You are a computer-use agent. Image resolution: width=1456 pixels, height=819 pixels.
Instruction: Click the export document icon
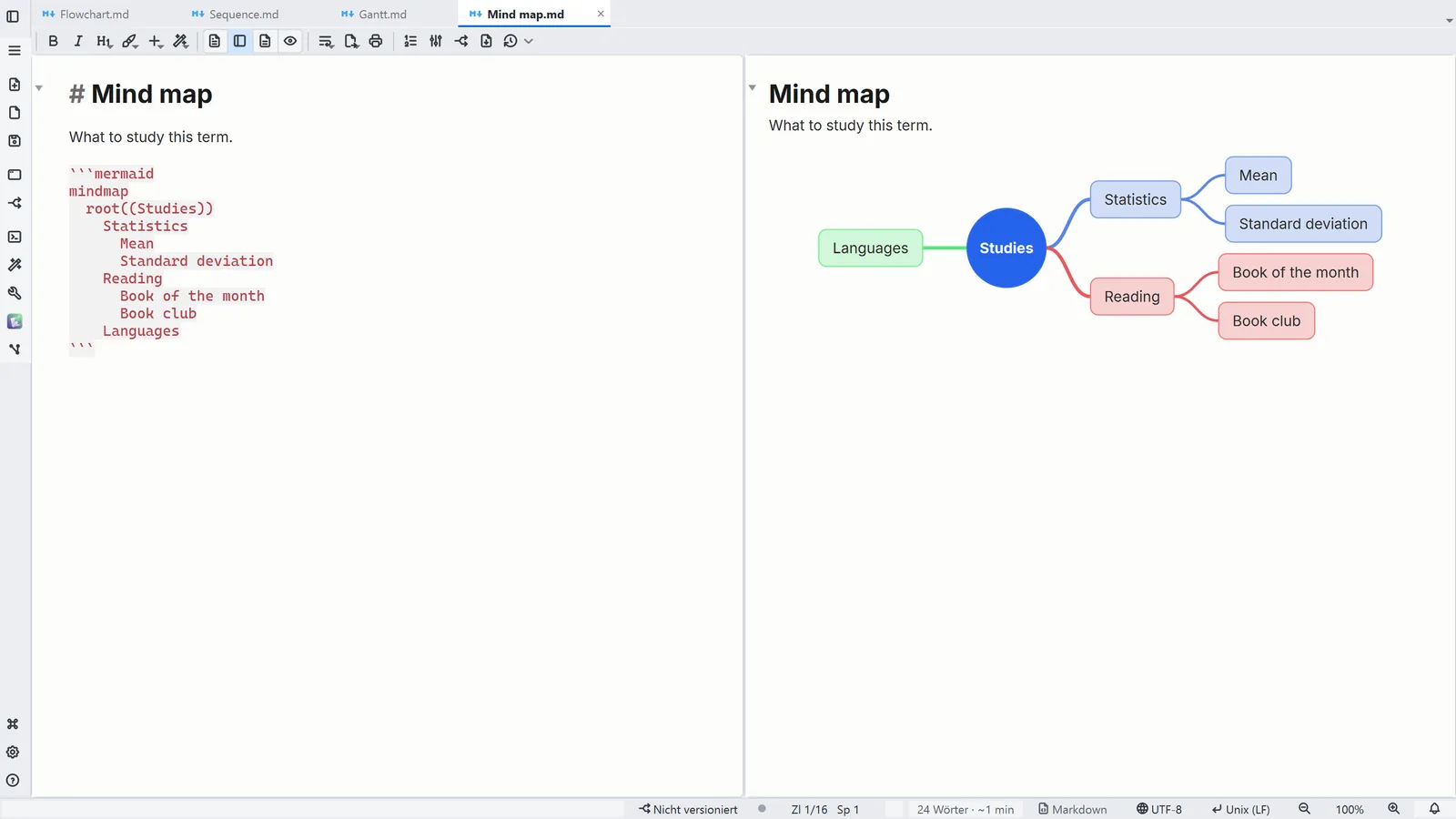click(351, 41)
